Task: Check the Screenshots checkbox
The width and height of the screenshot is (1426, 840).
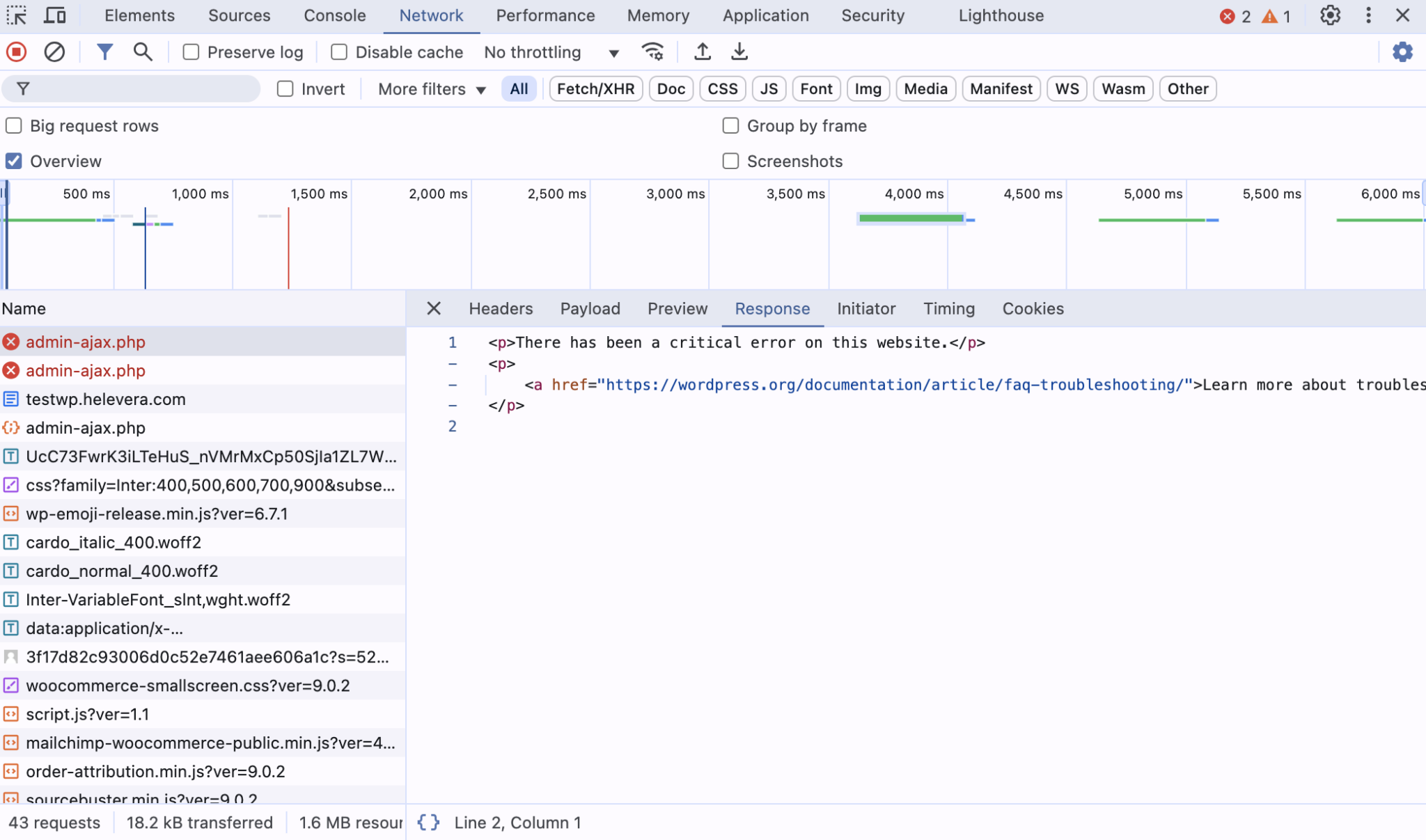Action: (x=730, y=161)
